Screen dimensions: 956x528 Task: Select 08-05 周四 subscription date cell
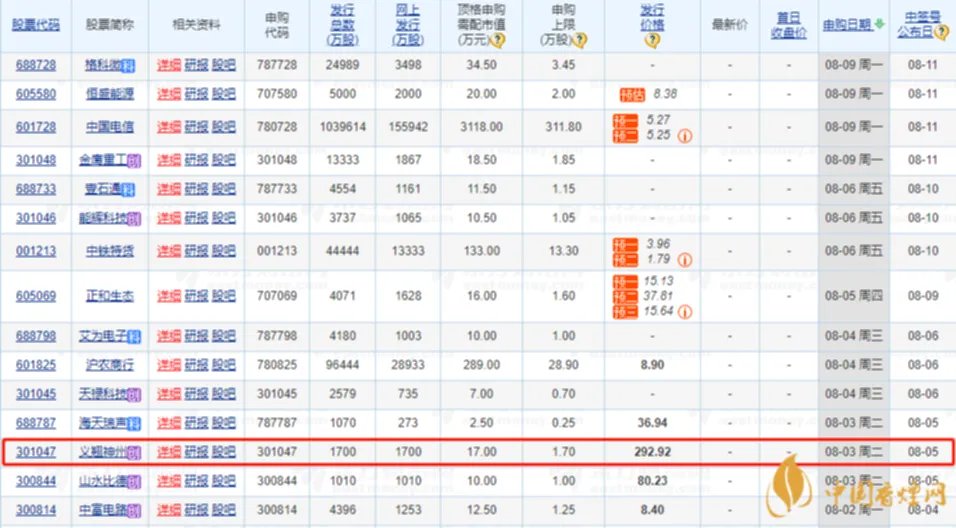point(854,296)
